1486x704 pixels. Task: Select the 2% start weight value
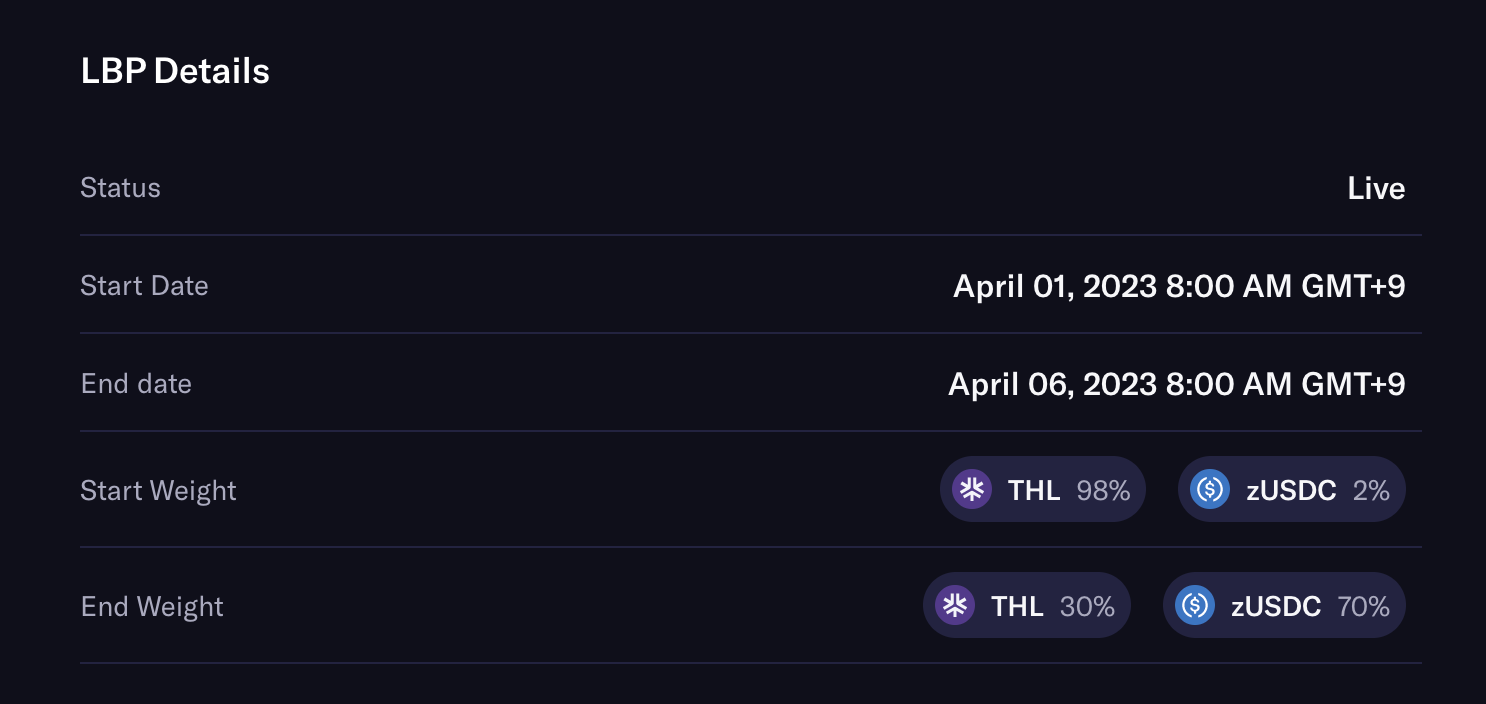[1371, 491]
